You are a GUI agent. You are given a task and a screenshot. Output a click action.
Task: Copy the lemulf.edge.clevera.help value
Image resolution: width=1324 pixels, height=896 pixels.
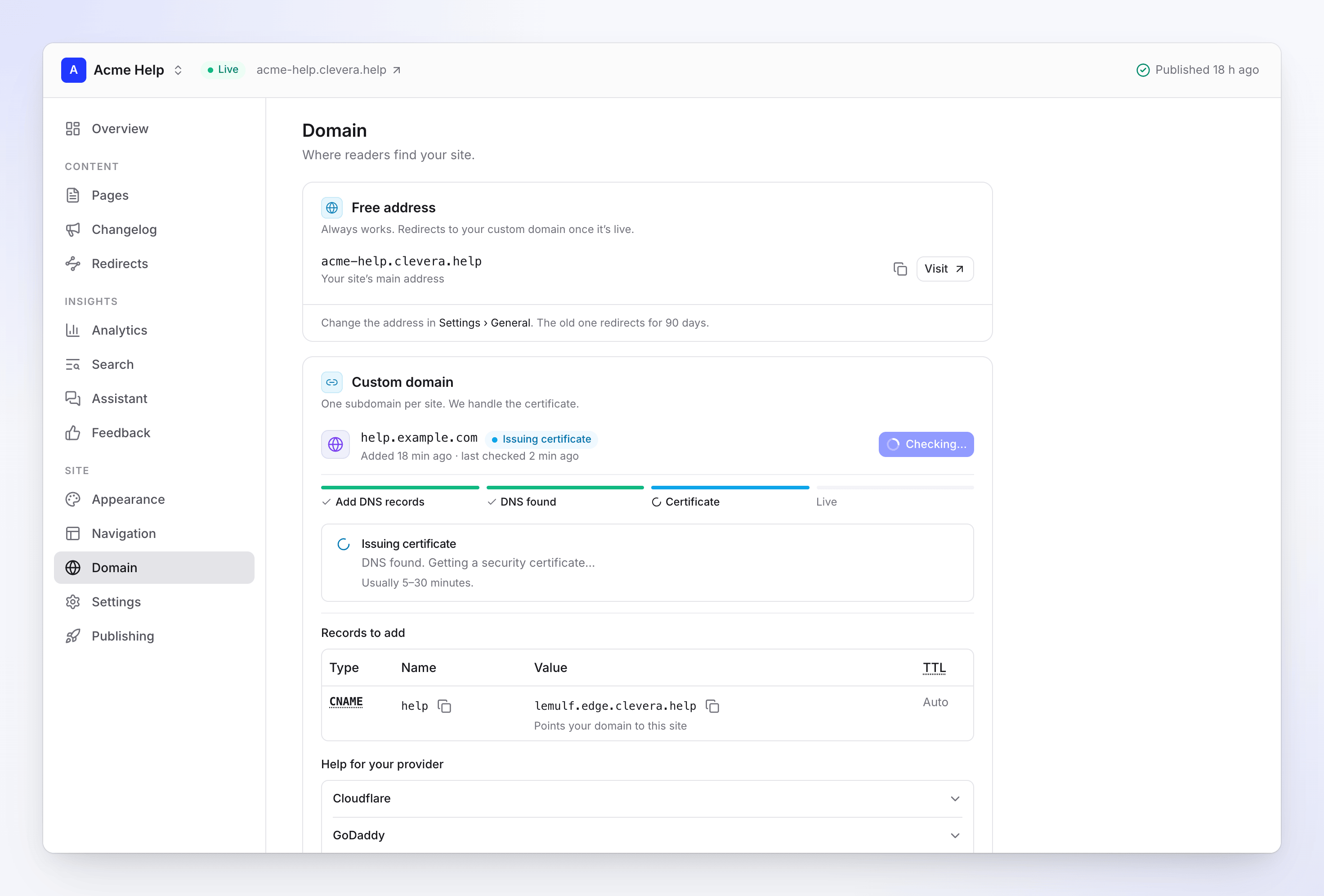[x=713, y=706]
